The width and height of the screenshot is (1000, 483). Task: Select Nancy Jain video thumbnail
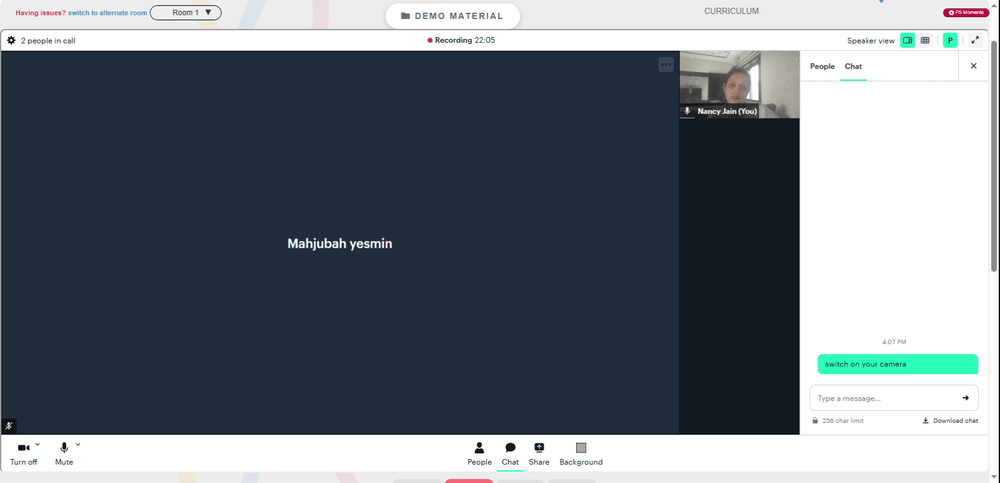click(x=739, y=84)
